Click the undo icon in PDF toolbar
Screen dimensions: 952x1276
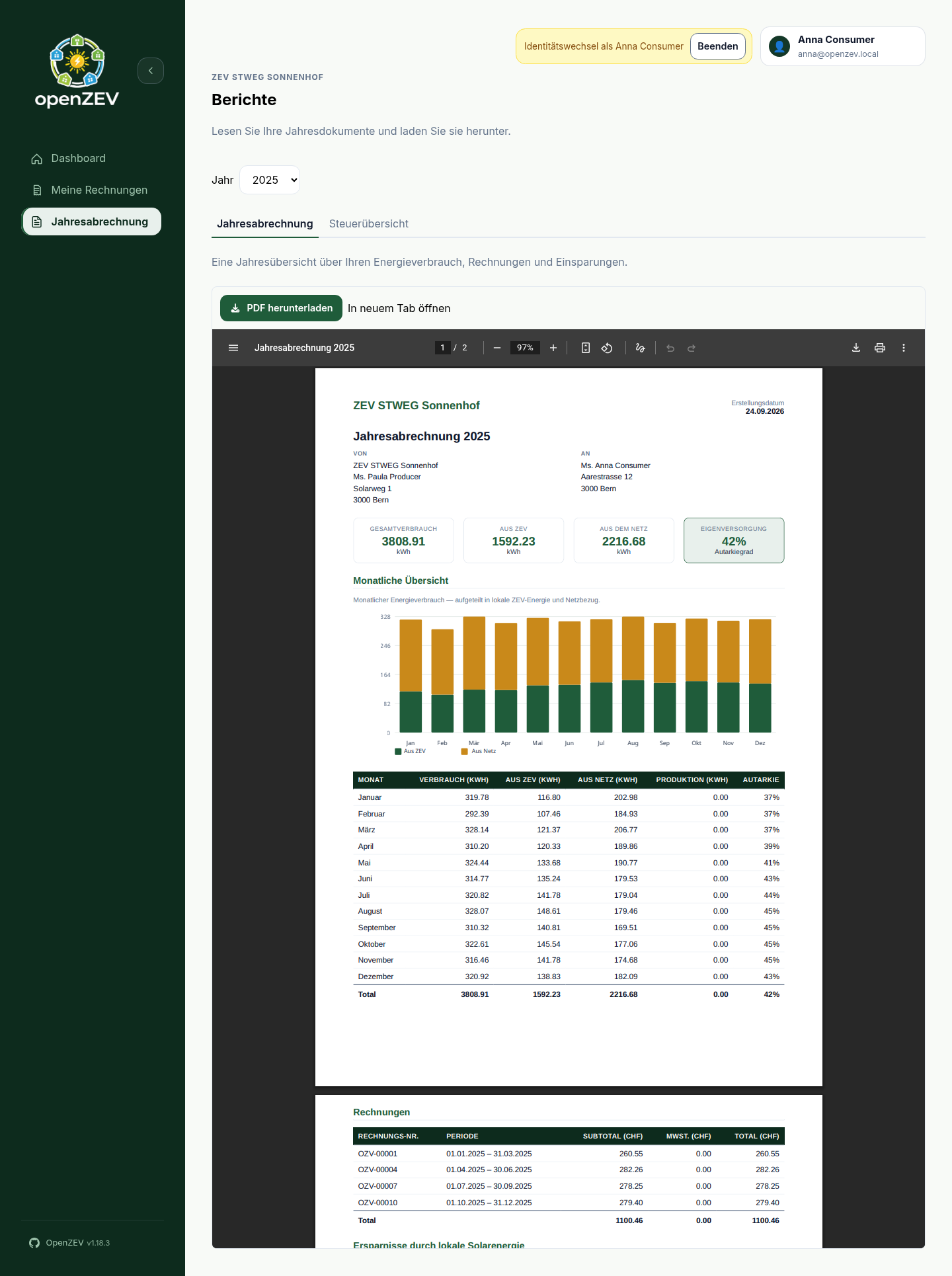670,348
